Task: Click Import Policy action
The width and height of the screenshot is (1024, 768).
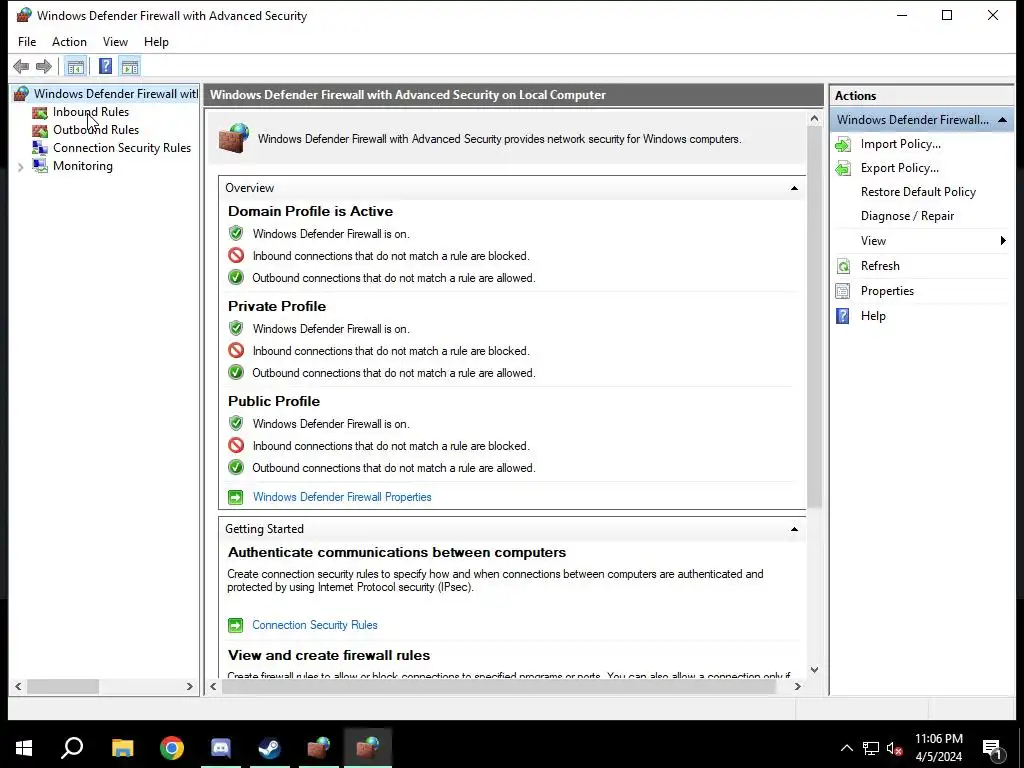Action: pos(901,144)
